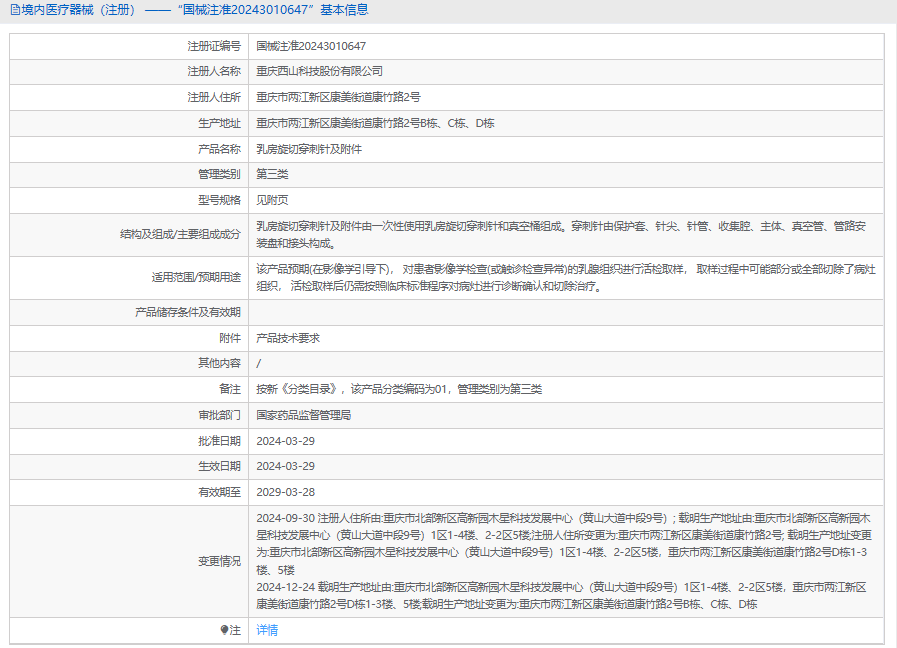Click the 注册人住所 address value
This screenshot has height=648, width=897.
pos(338,98)
